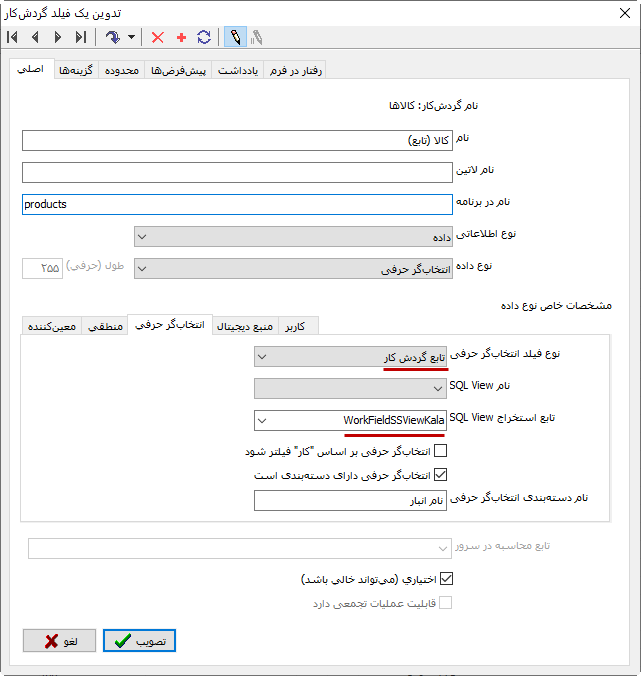Screen dimensions: 641x676
Task: Expand the "نوع فیلد انتخاب‌گر حرفی" combo box
Action: point(350,356)
